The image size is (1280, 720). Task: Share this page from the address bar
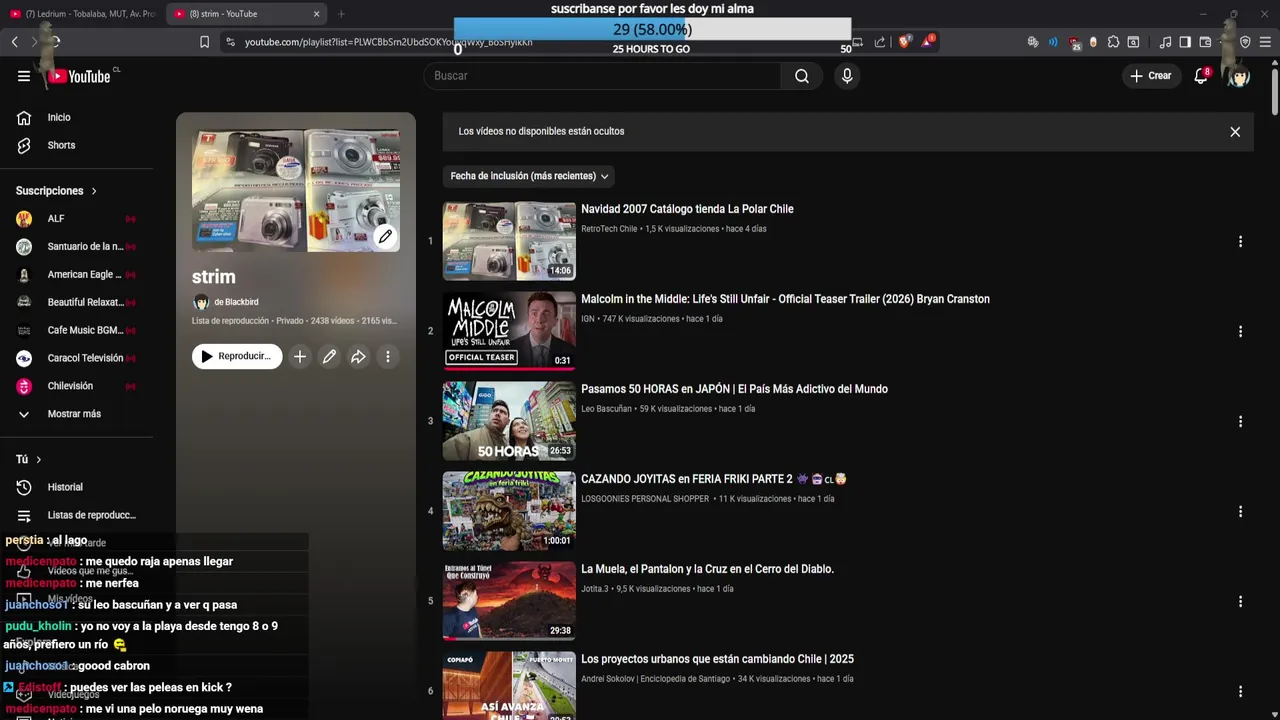(880, 42)
